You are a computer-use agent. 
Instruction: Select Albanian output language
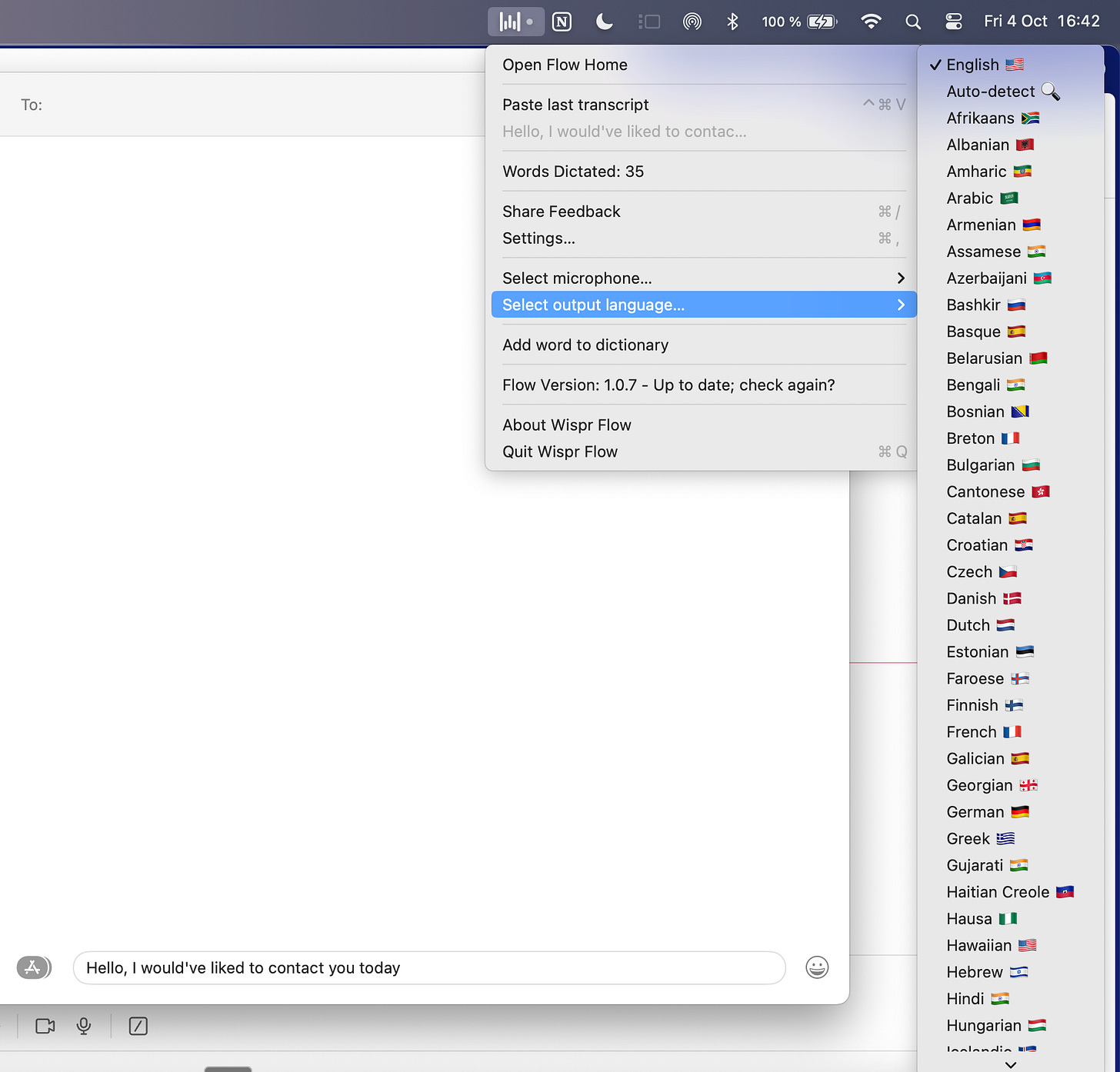click(1011, 145)
